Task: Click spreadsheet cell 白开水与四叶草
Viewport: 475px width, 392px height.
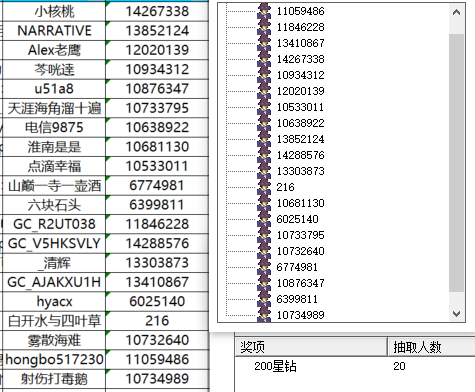Action: coord(54,321)
